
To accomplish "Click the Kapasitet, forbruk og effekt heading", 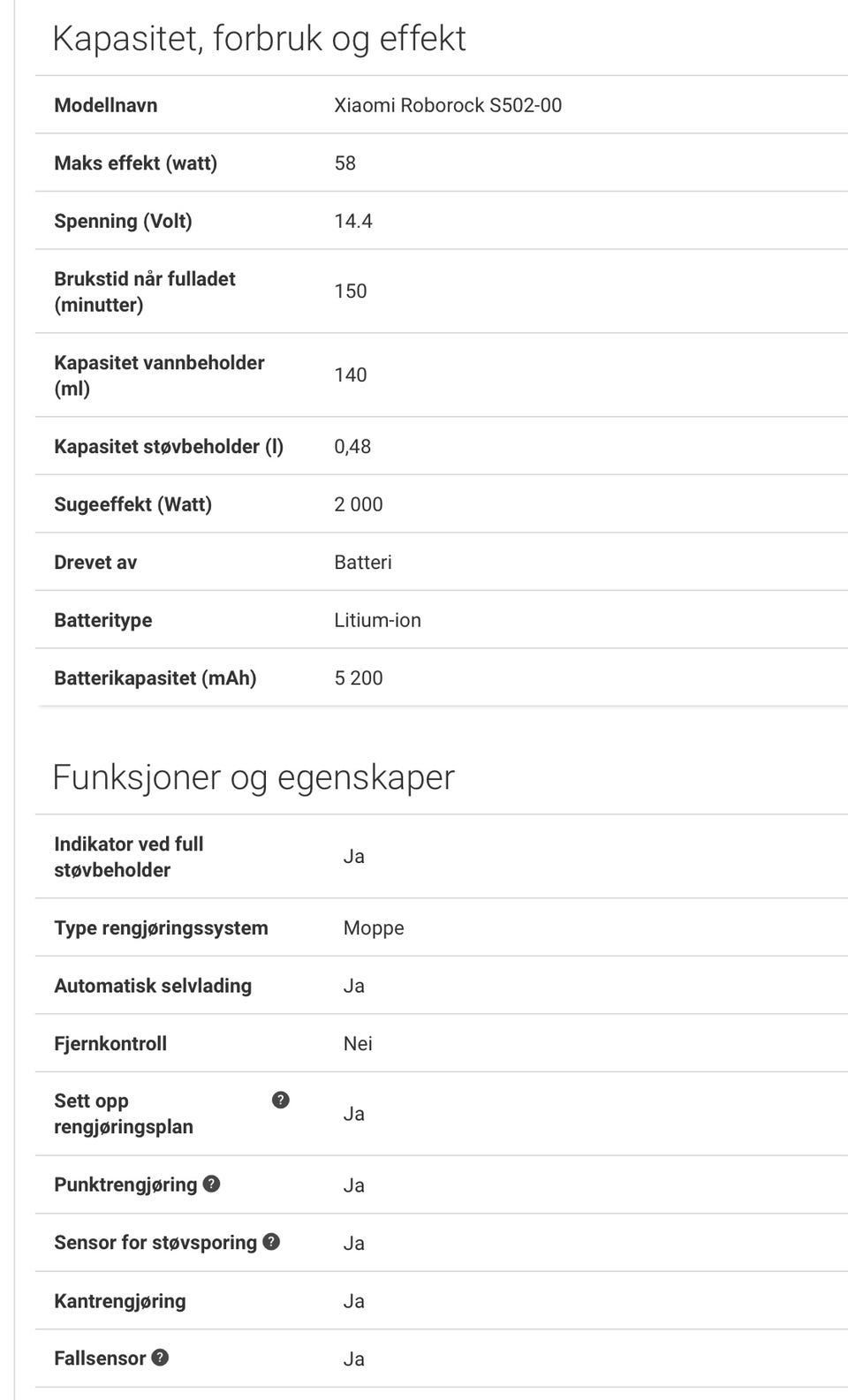I will tap(259, 39).
